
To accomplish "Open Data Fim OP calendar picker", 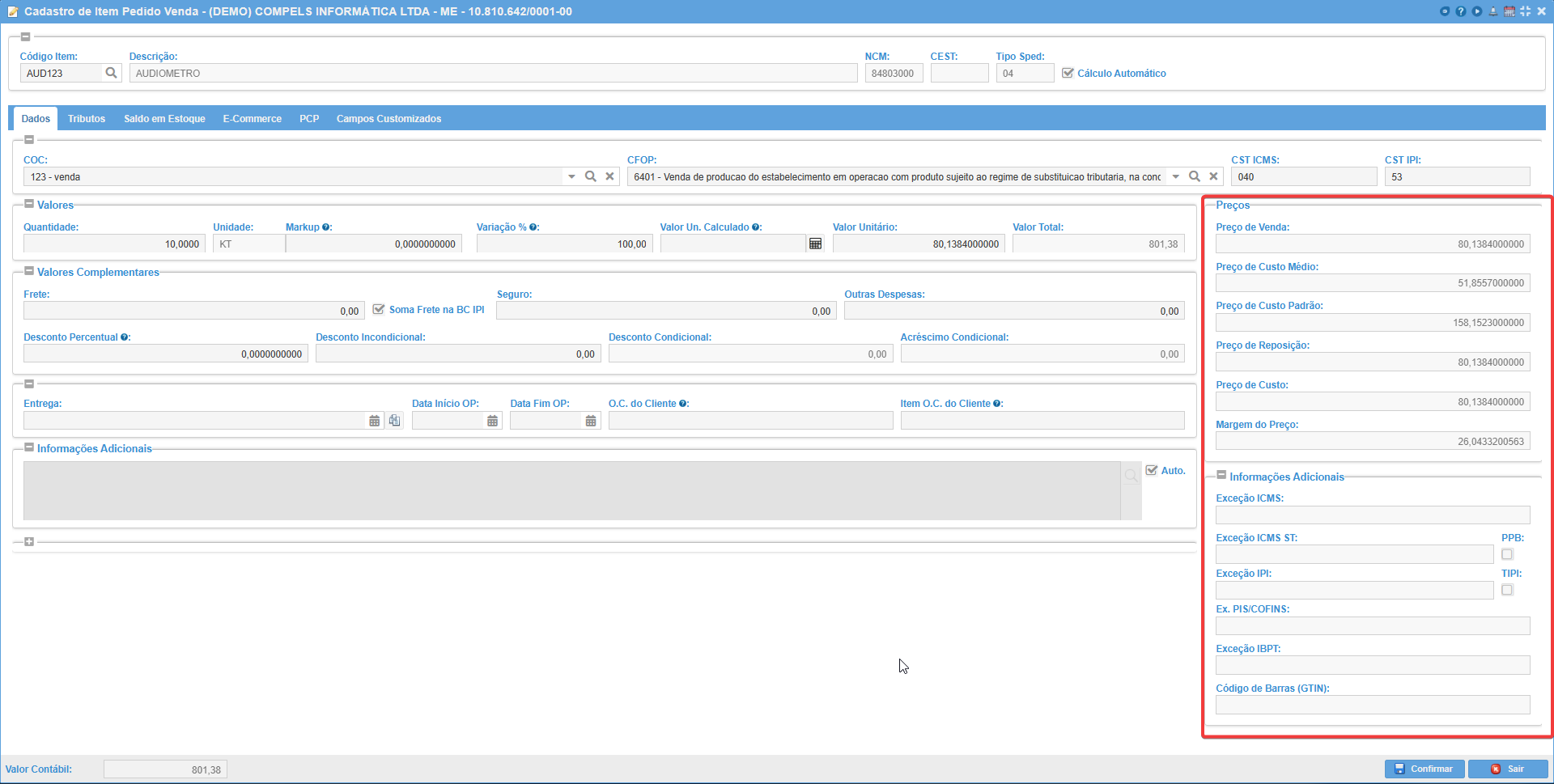I will tap(591, 421).
